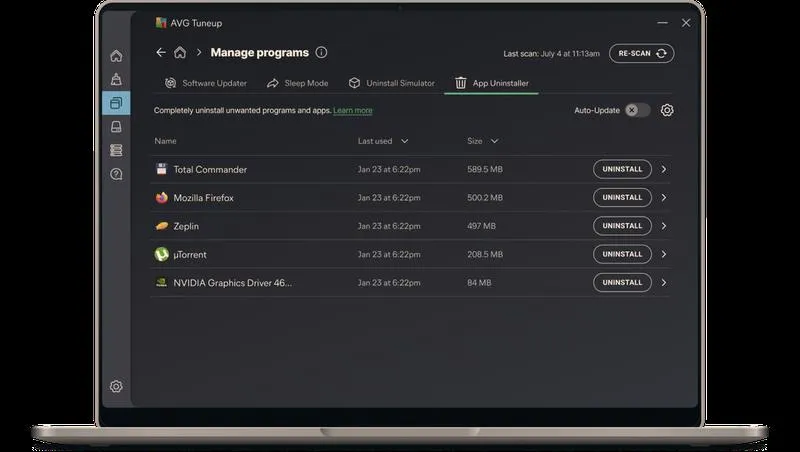Click the Total Commander program name
The width and height of the screenshot is (800, 452).
210,169
